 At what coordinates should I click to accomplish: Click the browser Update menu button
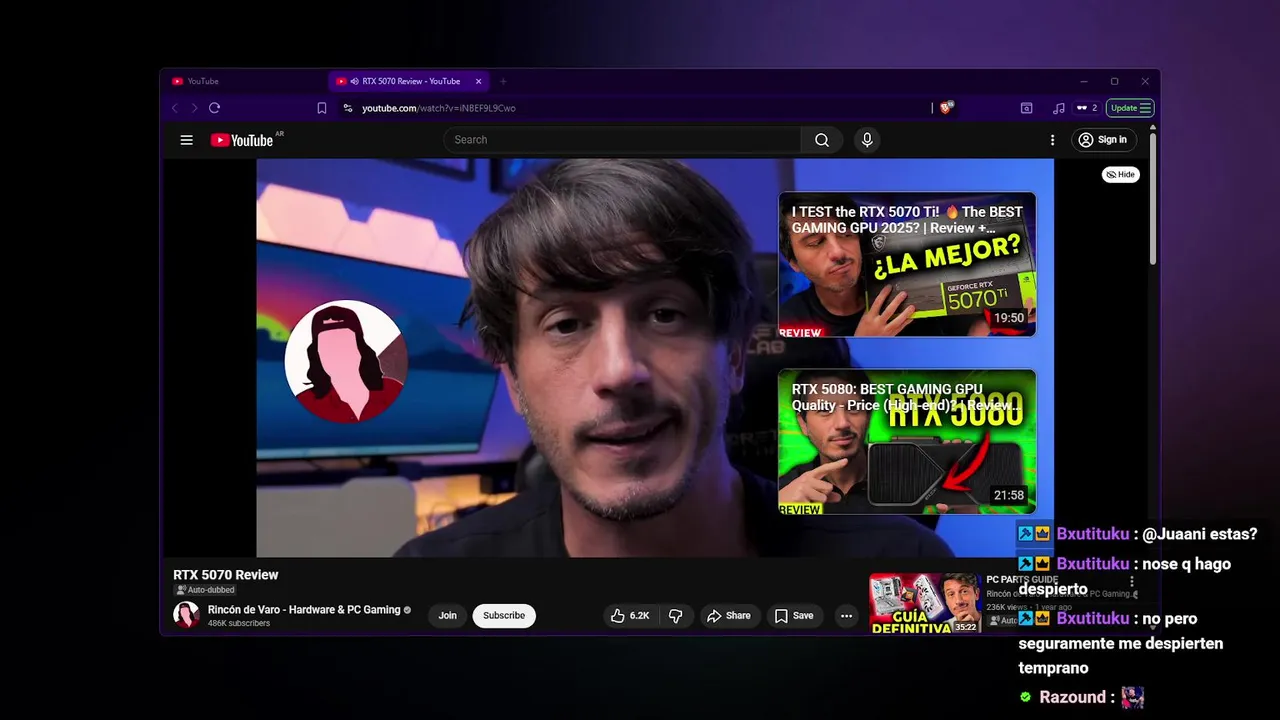coord(1131,108)
